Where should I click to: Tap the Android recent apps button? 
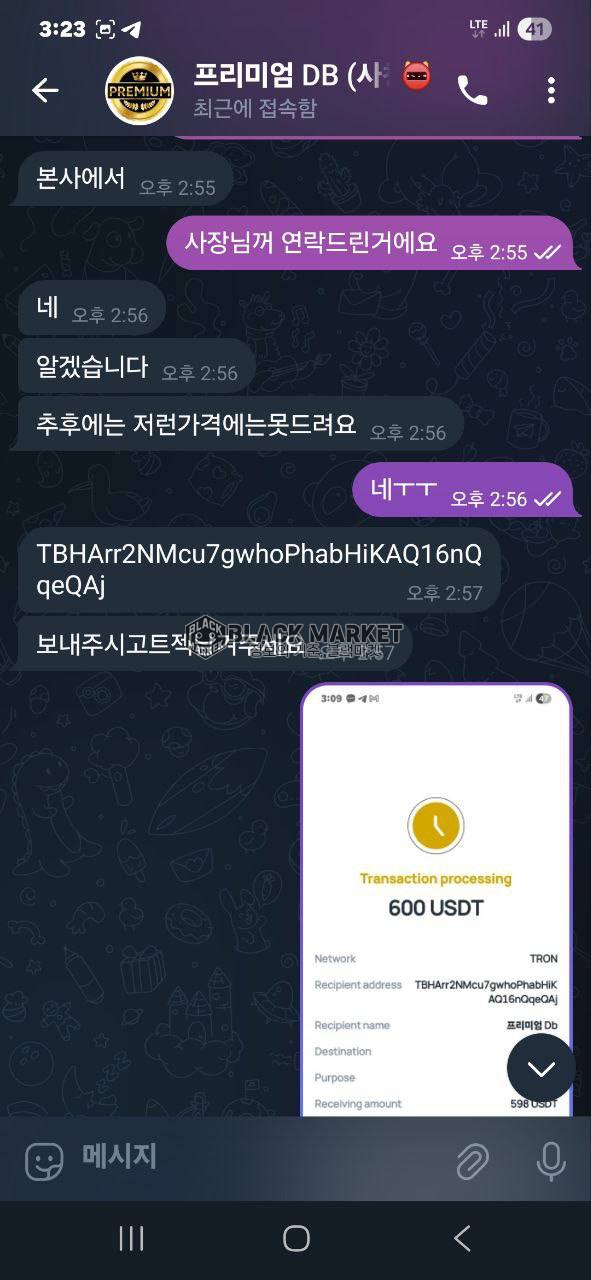tap(131, 1238)
